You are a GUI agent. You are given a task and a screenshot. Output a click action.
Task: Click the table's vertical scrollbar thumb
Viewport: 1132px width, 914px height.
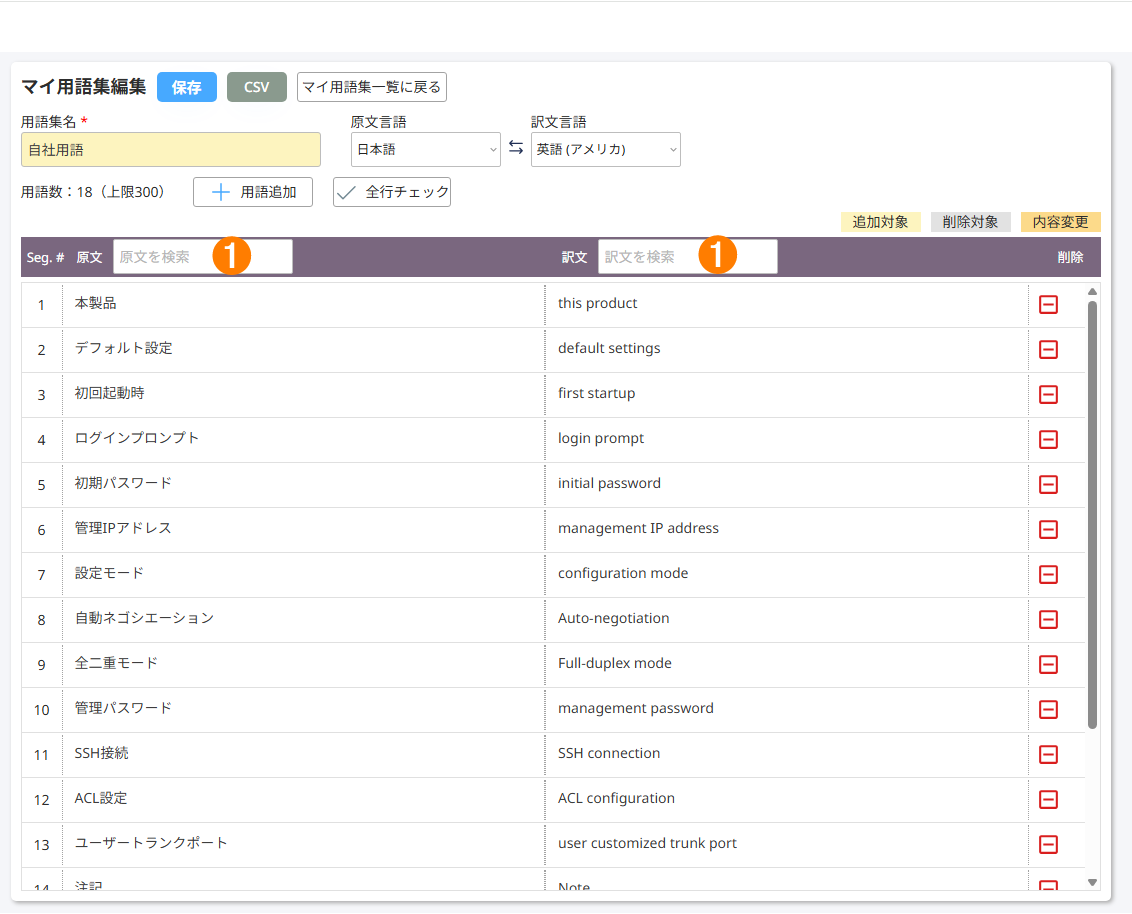tap(1092, 515)
